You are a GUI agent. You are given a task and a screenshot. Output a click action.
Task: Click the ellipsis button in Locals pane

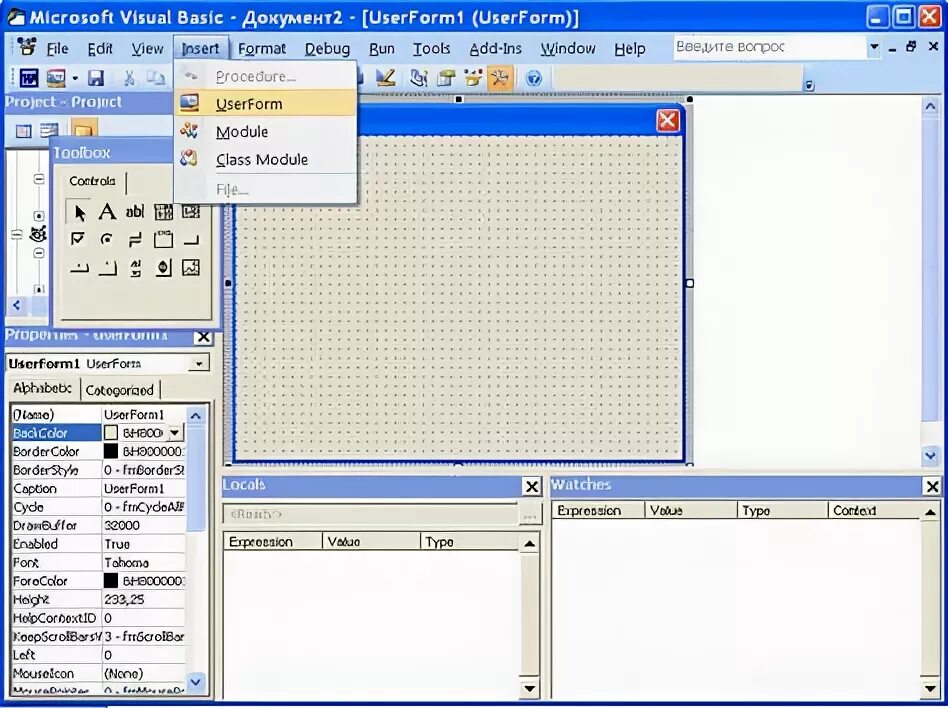[x=529, y=515]
